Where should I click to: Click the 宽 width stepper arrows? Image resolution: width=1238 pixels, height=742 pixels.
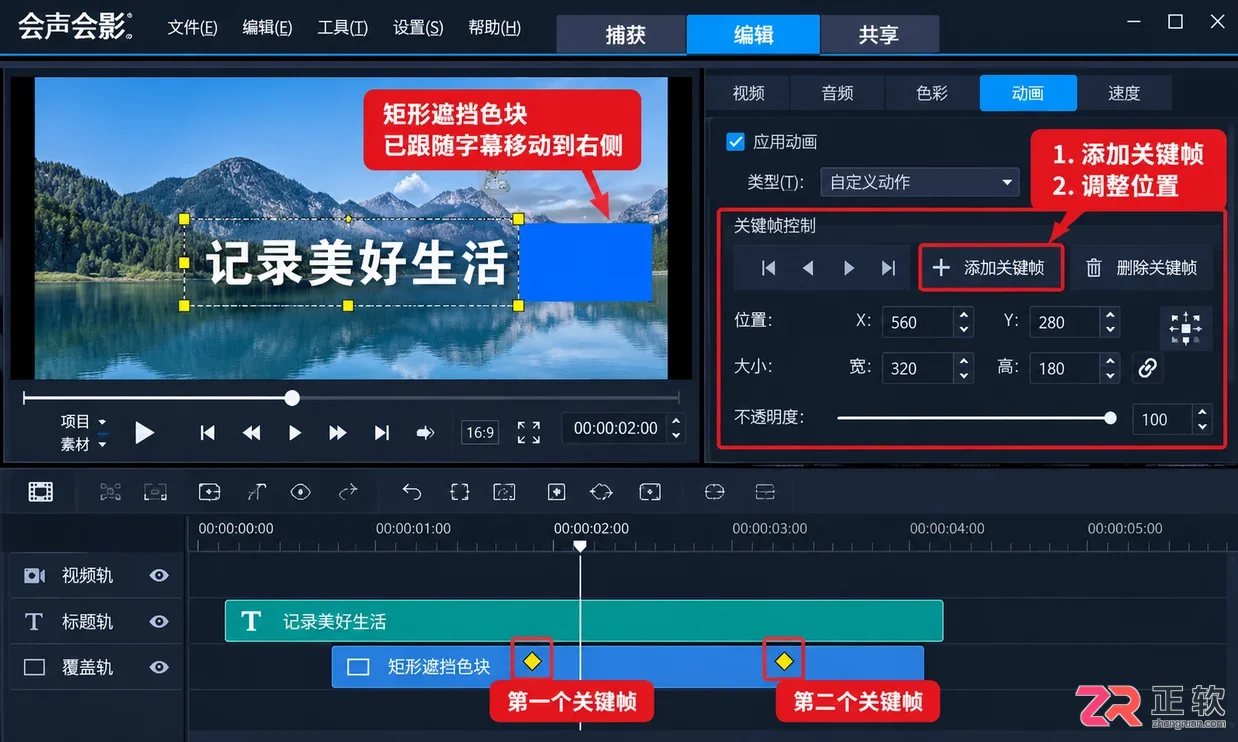point(963,368)
